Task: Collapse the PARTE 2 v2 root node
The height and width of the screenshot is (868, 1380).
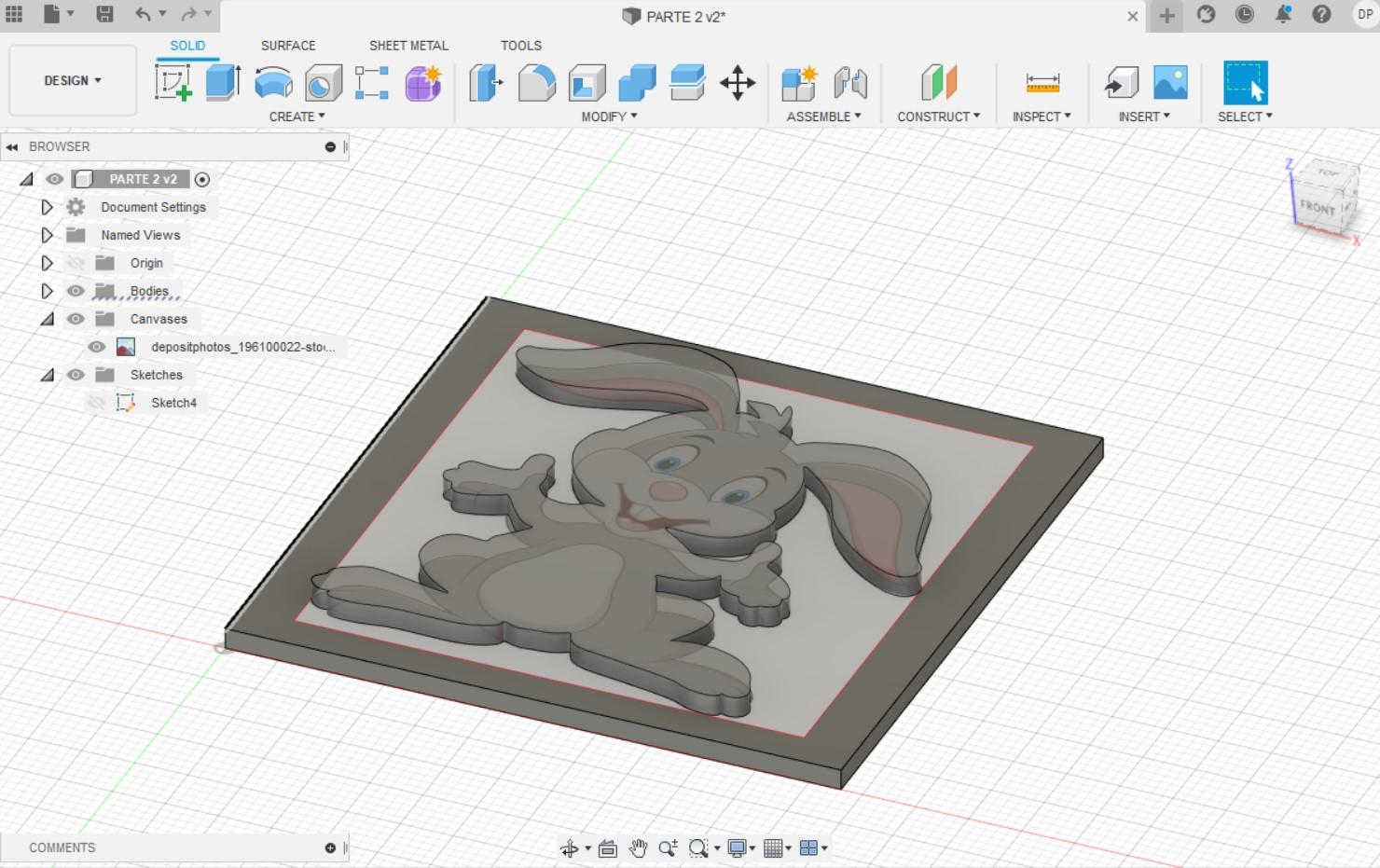Action: tap(26, 179)
